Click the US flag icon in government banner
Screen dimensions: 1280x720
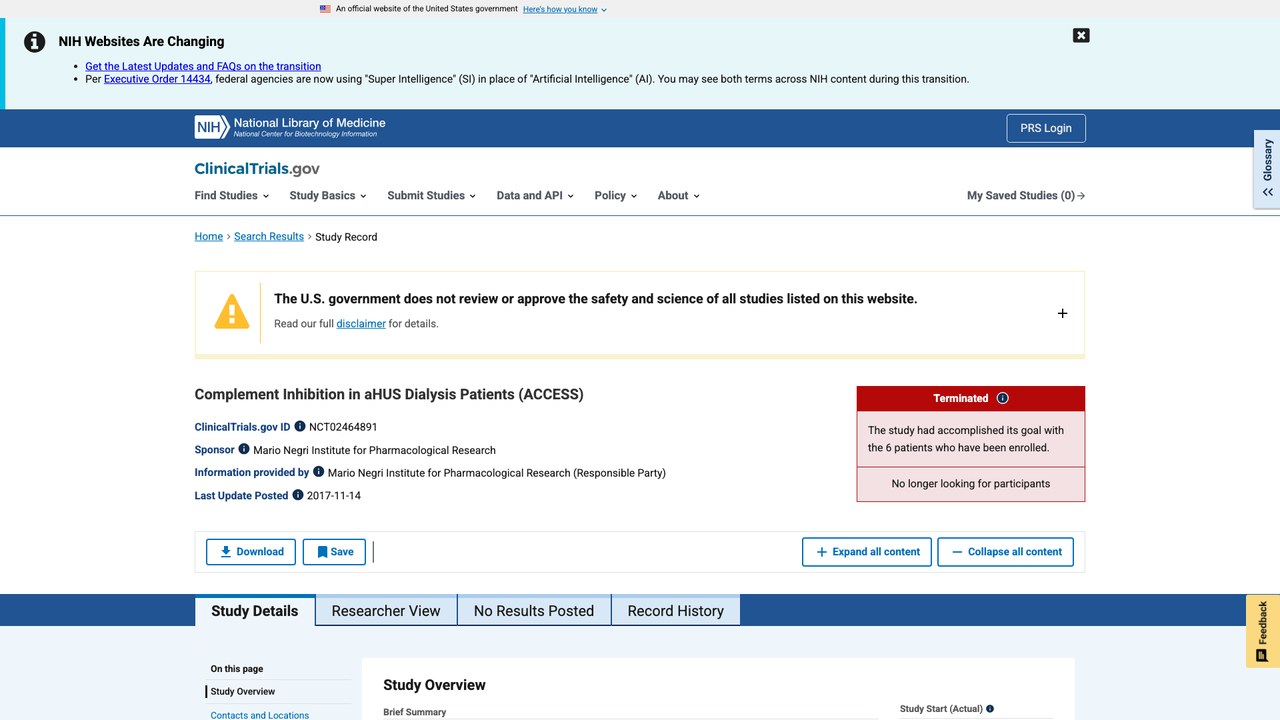coord(325,9)
